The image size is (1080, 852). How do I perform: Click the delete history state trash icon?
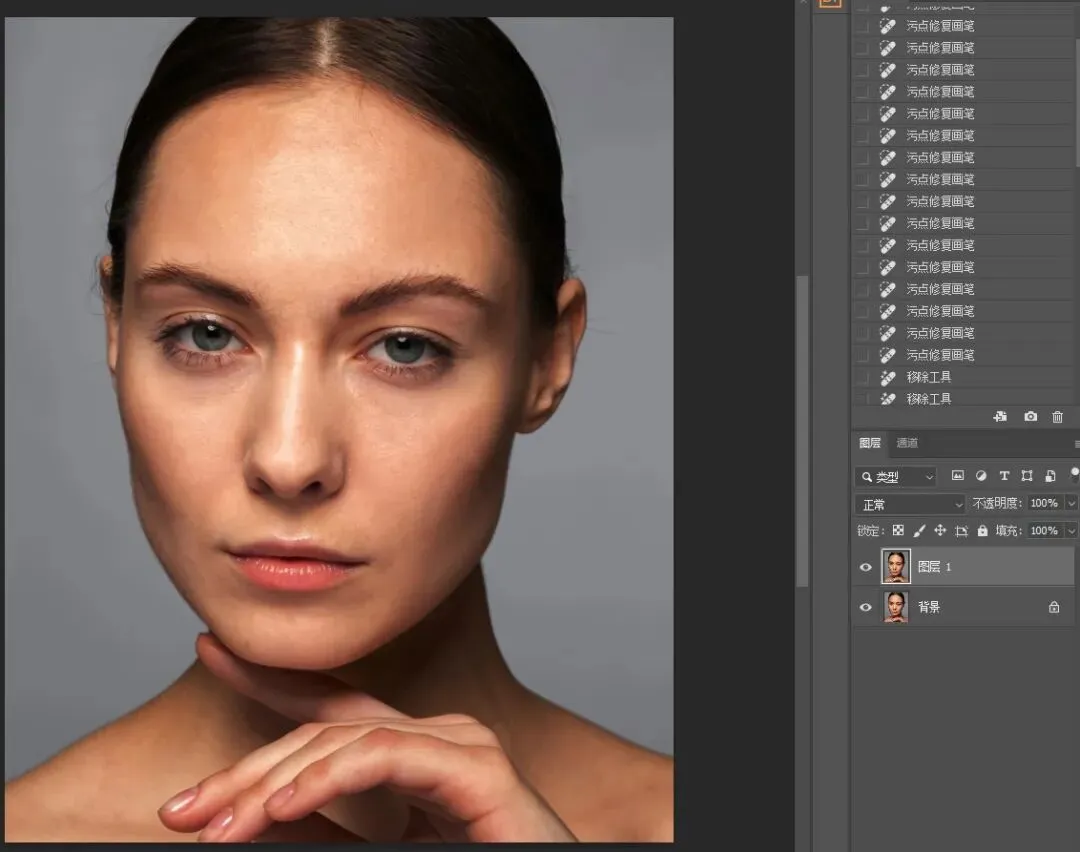pos(1057,417)
